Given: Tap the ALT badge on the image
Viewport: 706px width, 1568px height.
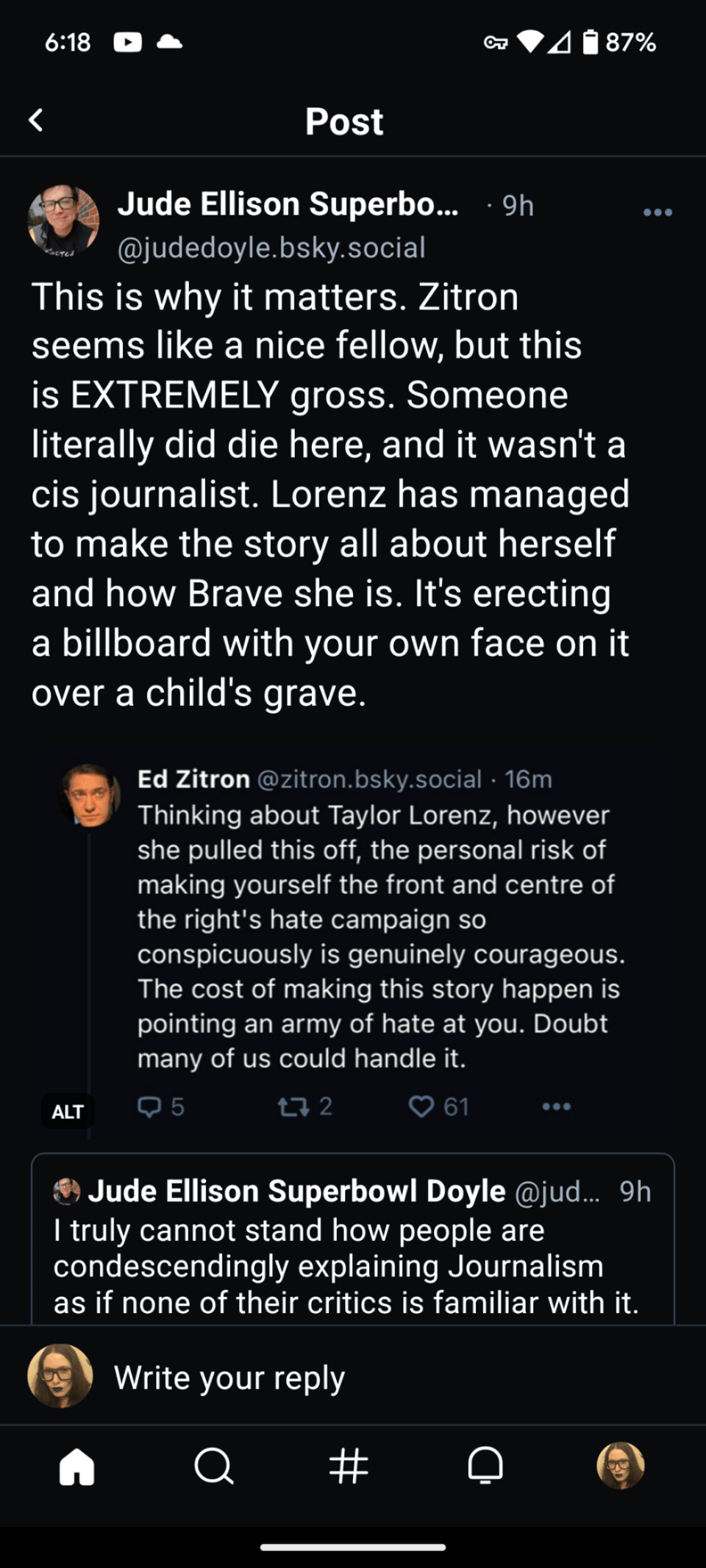Looking at the screenshot, I should point(68,1111).
